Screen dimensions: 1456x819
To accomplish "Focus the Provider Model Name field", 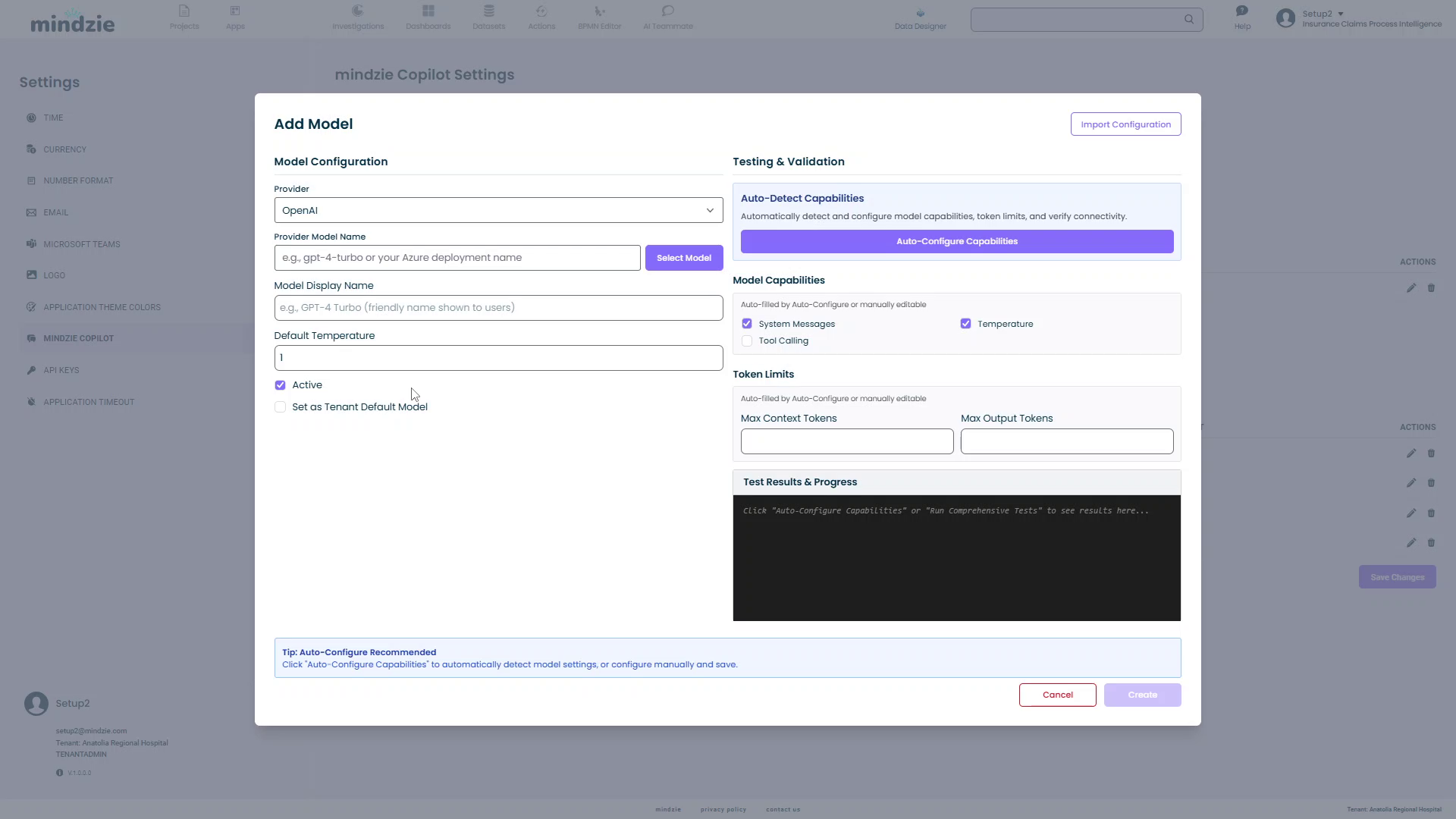I will (457, 258).
